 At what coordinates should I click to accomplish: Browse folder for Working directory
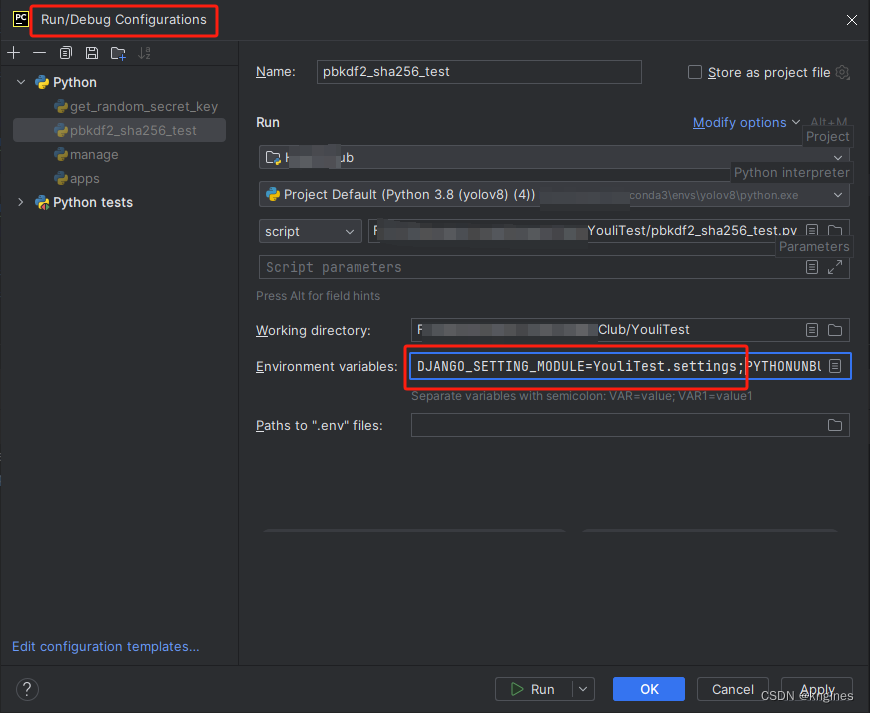[x=835, y=330]
